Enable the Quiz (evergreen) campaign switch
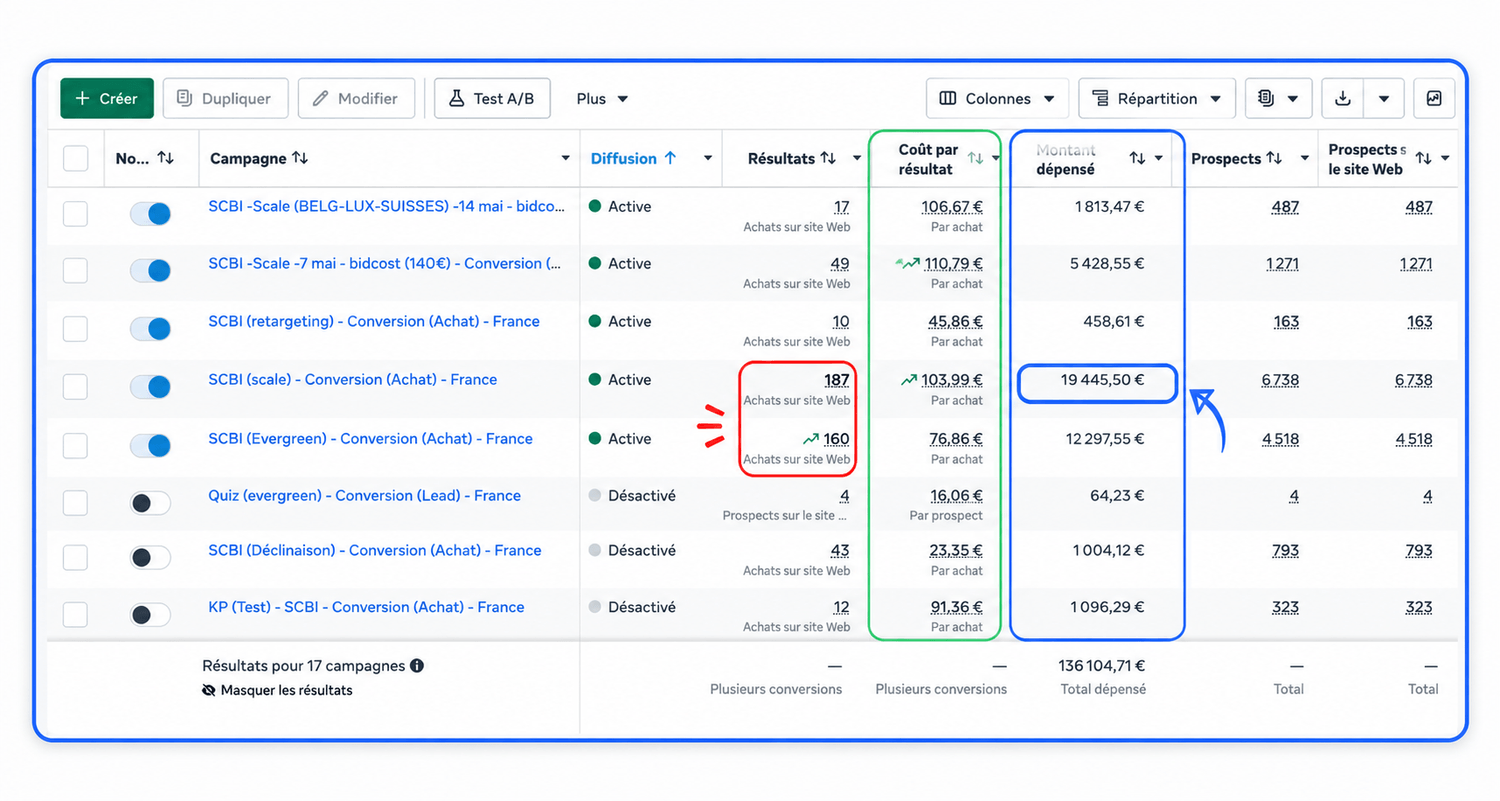This screenshot has height=801, width=1500. click(150, 503)
